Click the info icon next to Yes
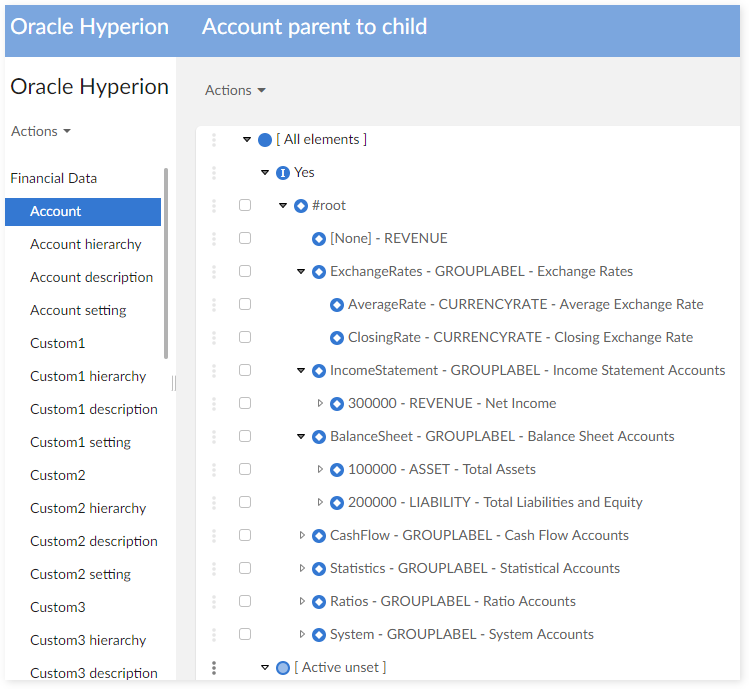This screenshot has width=749, height=689. click(x=283, y=173)
